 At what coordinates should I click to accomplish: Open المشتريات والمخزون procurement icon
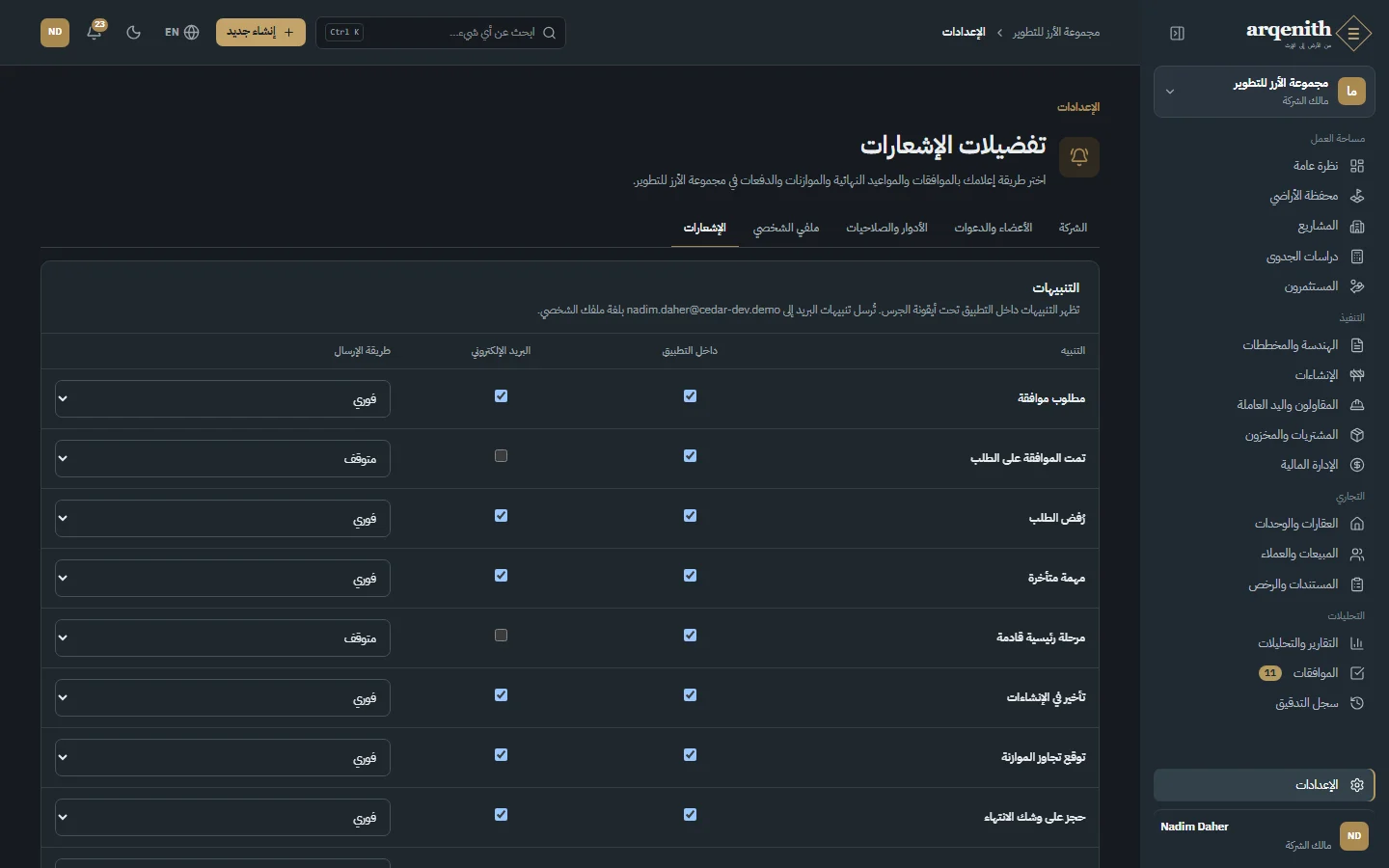pos(1357,435)
